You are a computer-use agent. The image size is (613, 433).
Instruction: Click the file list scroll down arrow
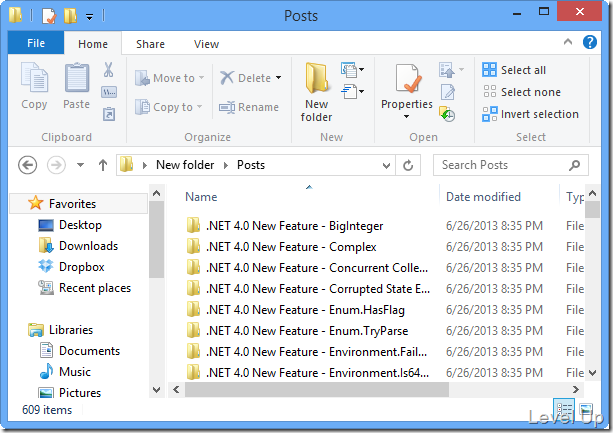click(x=593, y=372)
